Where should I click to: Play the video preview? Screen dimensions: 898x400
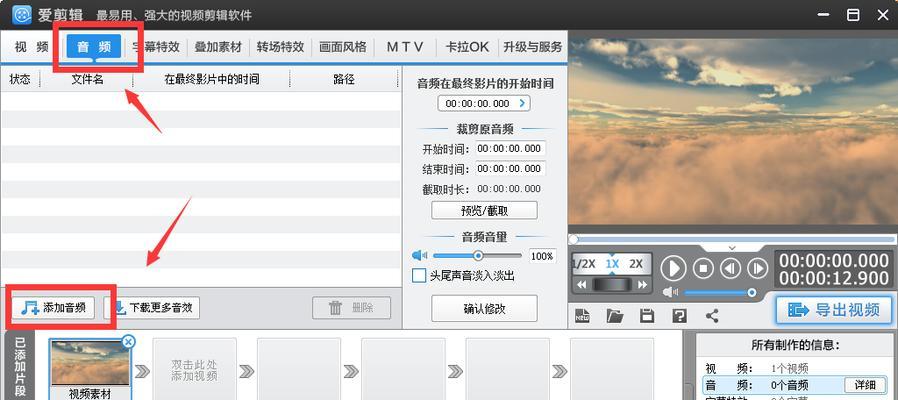pos(674,268)
